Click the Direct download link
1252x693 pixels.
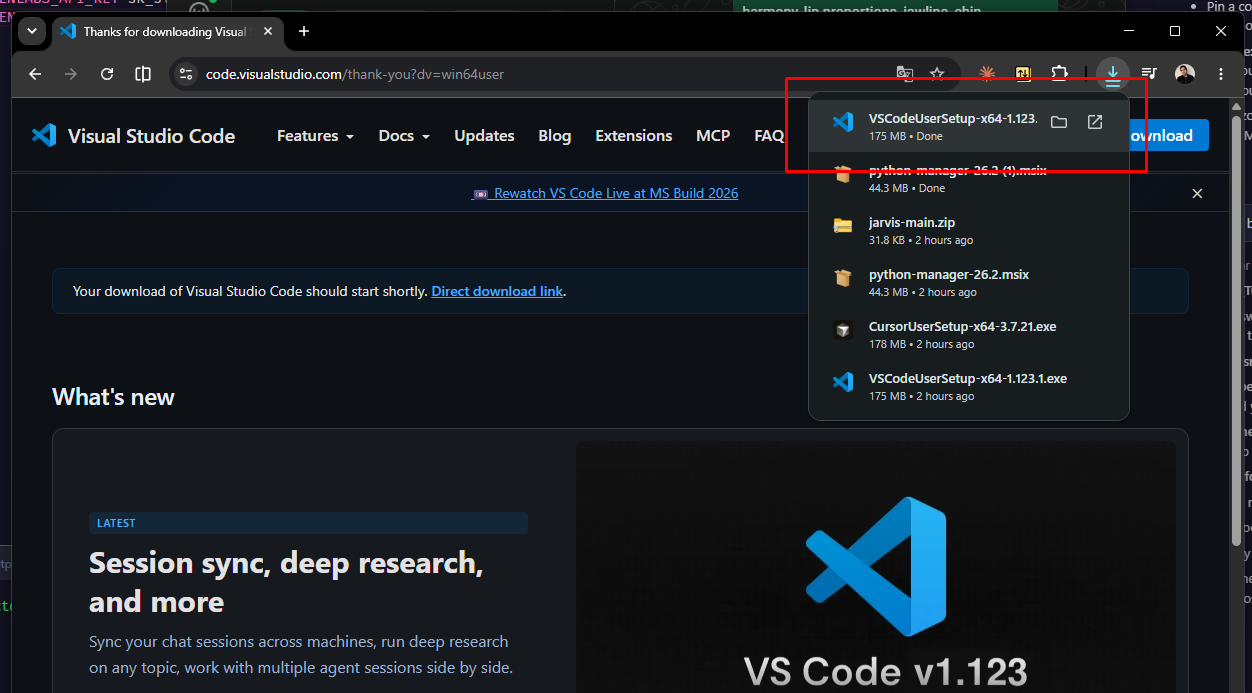(x=497, y=291)
